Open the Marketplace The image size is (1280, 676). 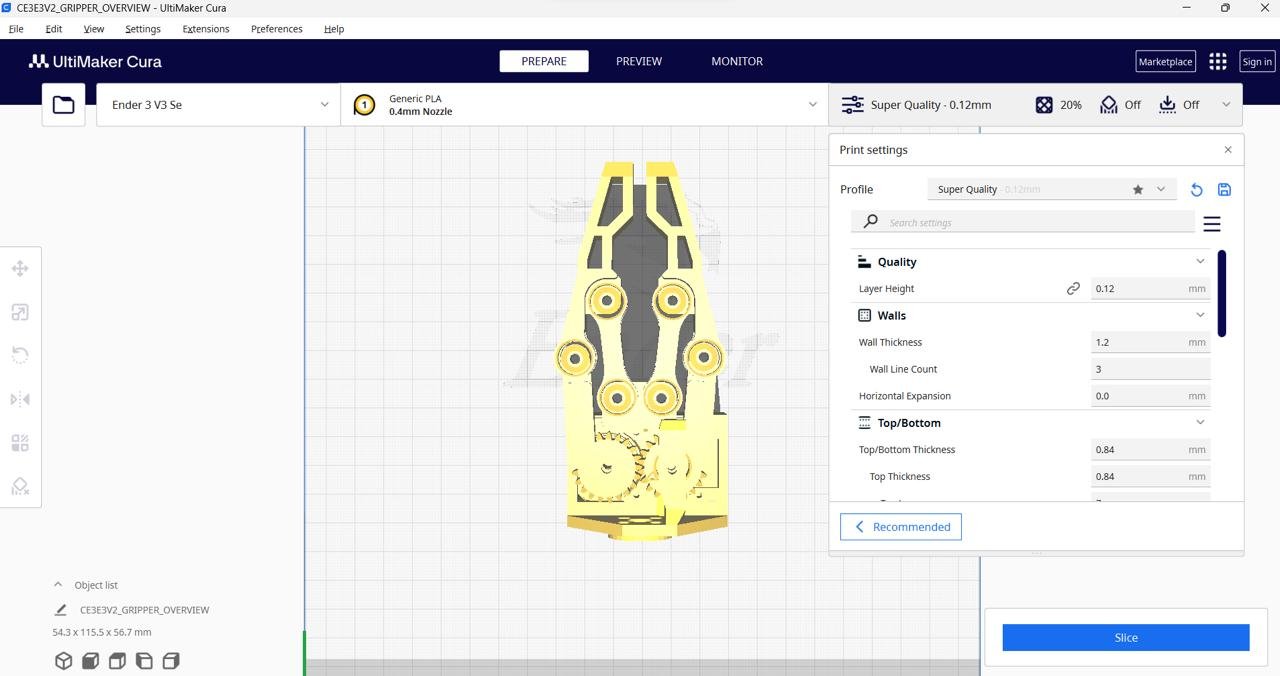[1165, 61]
